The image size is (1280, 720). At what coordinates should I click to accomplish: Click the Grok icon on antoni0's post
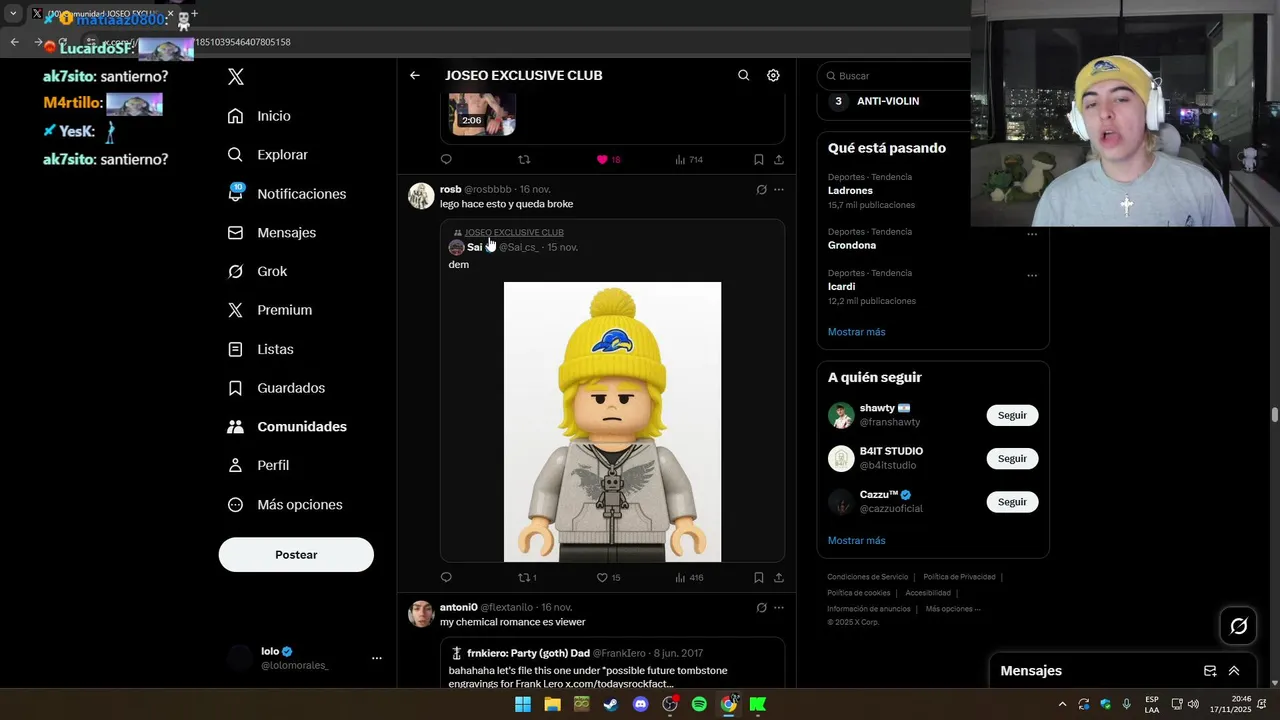tap(761, 608)
